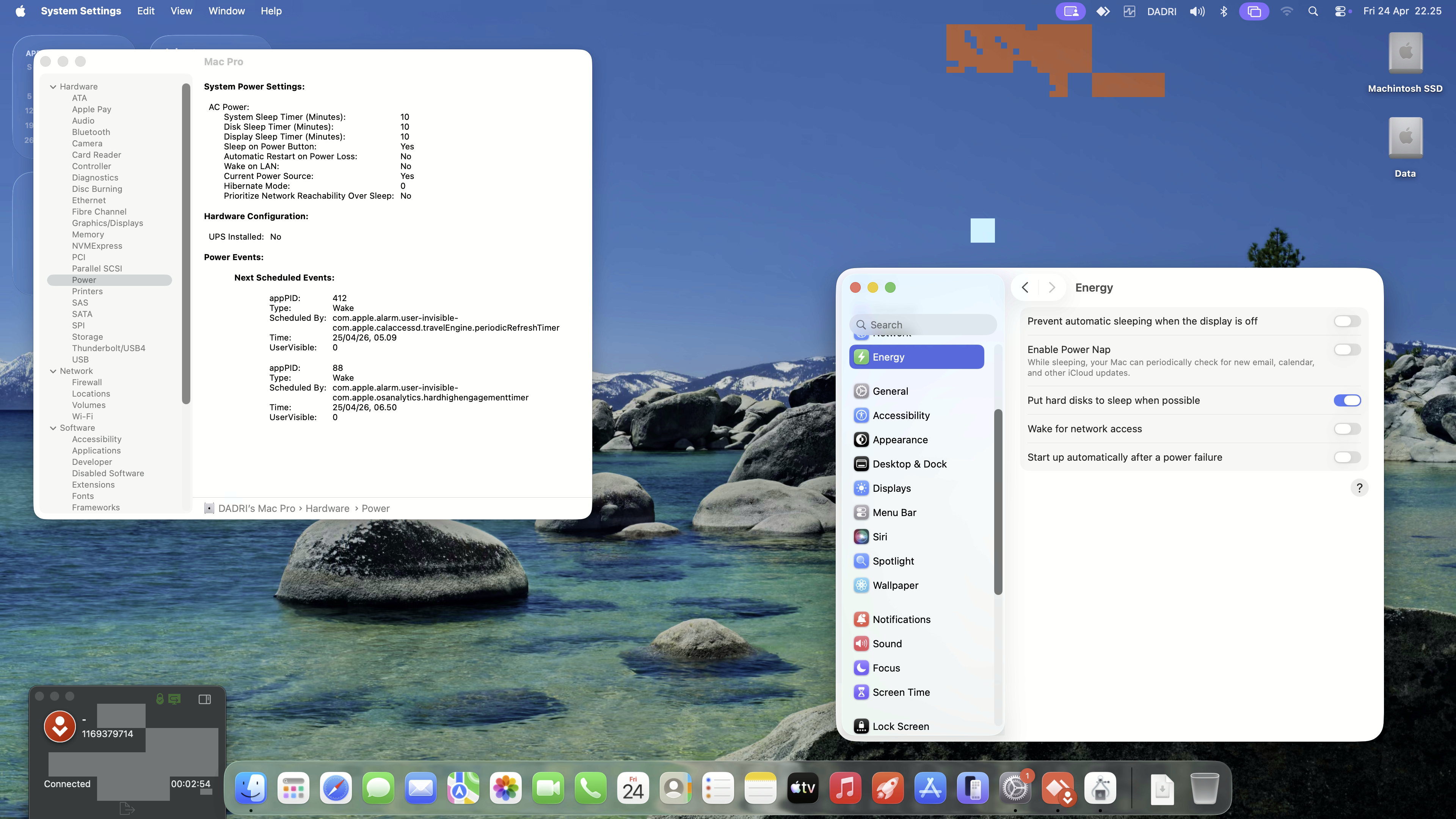Enable Wake for network access

click(x=1347, y=429)
